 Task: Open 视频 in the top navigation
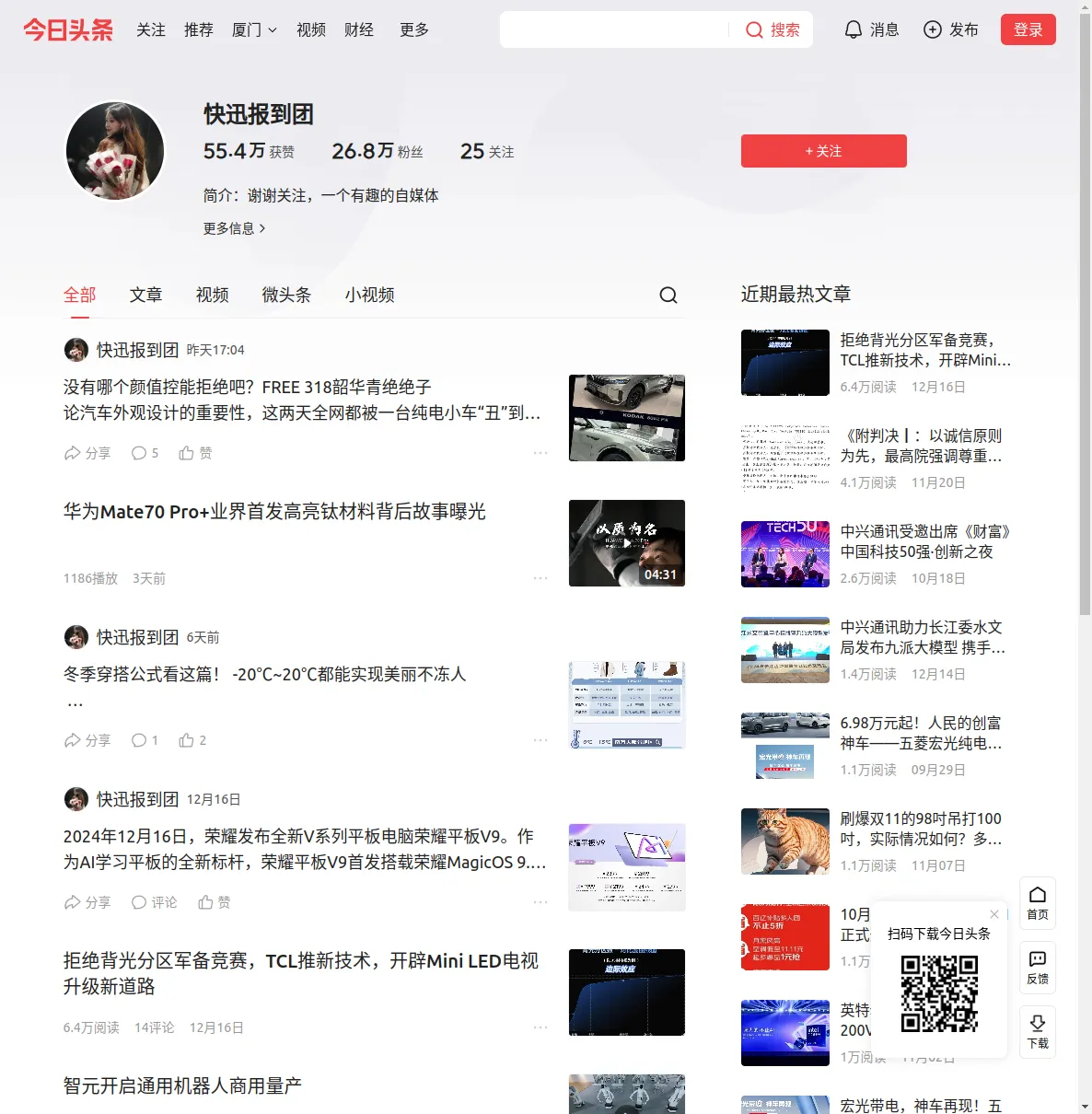[311, 30]
